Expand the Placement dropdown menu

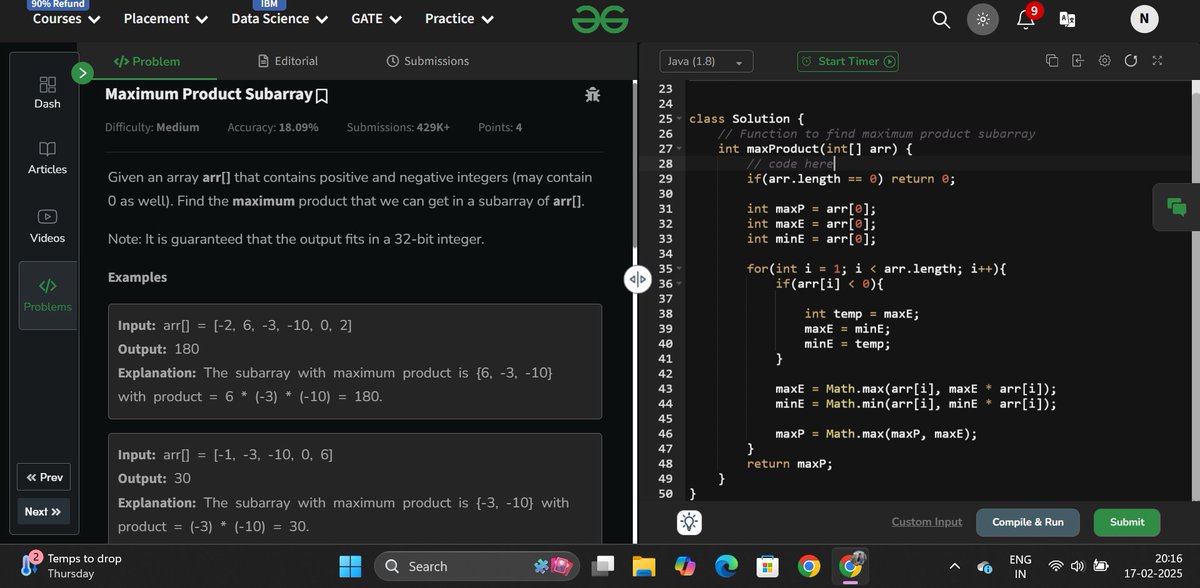(166, 19)
